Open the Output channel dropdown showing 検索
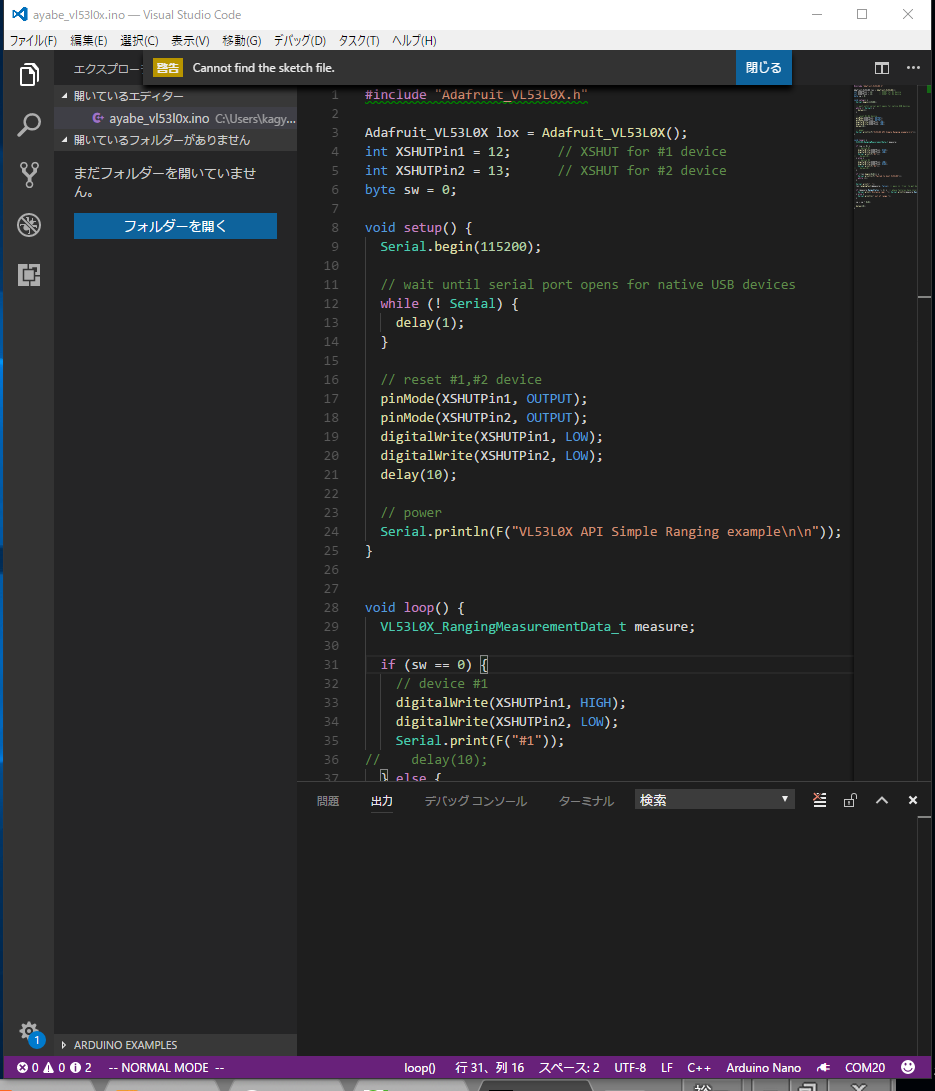 (x=714, y=799)
